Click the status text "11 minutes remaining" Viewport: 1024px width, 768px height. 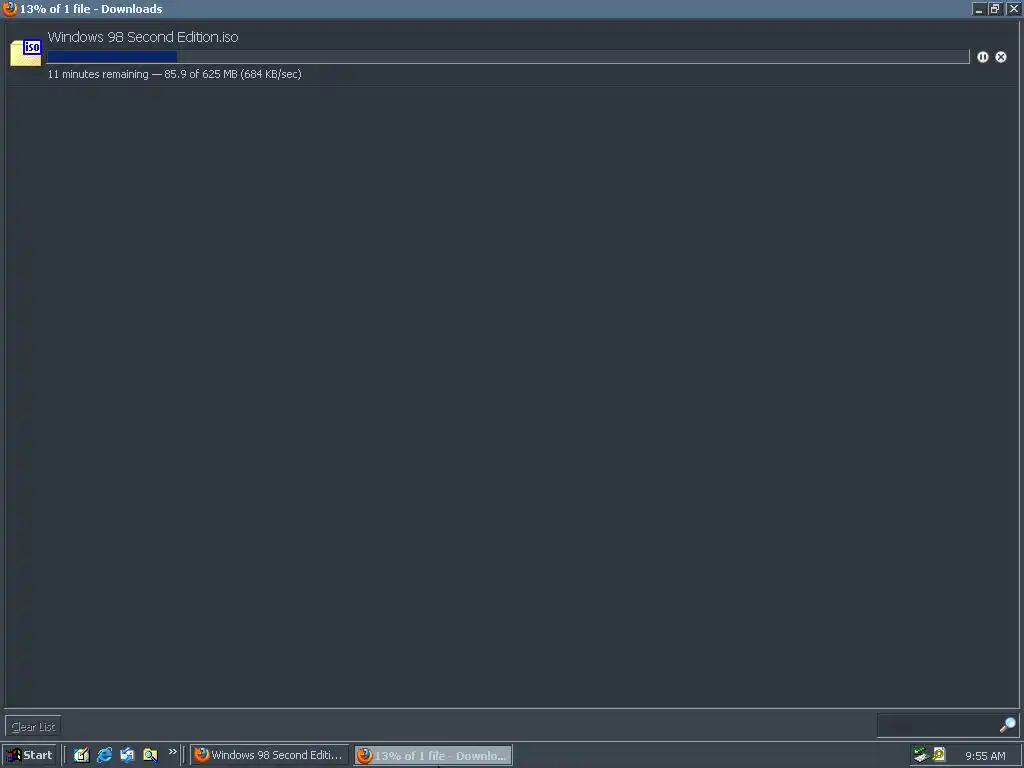point(98,74)
